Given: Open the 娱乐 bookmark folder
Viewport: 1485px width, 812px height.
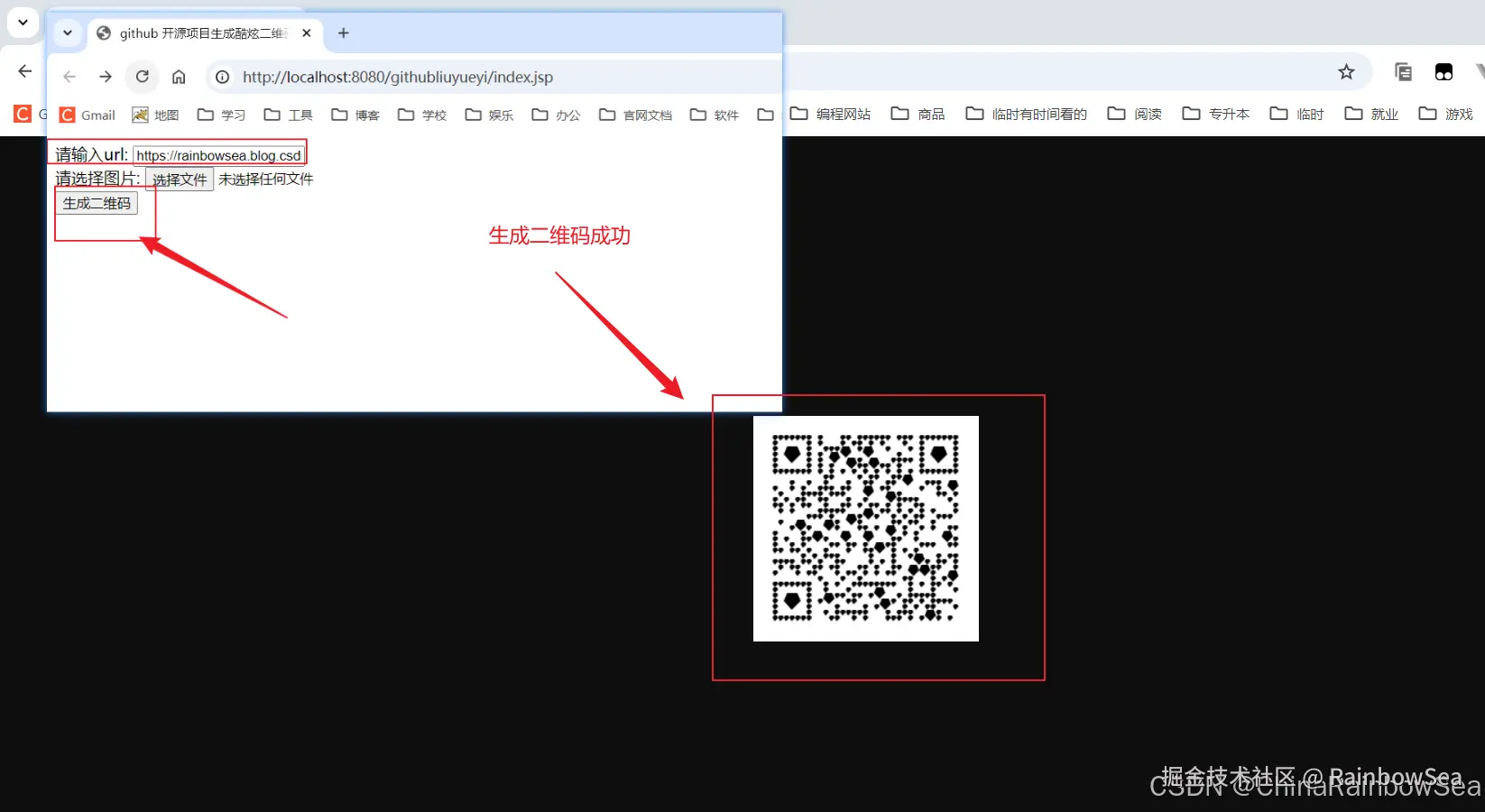Looking at the screenshot, I should point(489,115).
